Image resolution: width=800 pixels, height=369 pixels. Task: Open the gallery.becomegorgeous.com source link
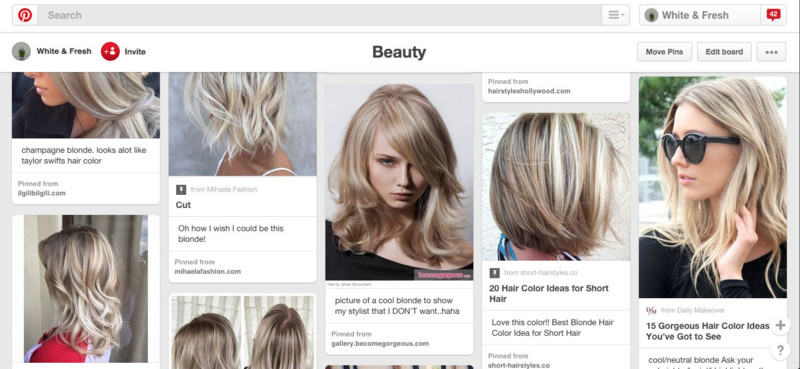point(380,343)
